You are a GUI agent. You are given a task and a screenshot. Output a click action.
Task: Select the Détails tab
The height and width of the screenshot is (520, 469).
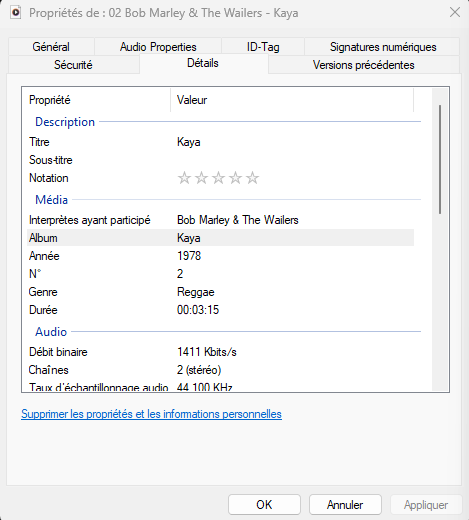[x=203, y=63]
